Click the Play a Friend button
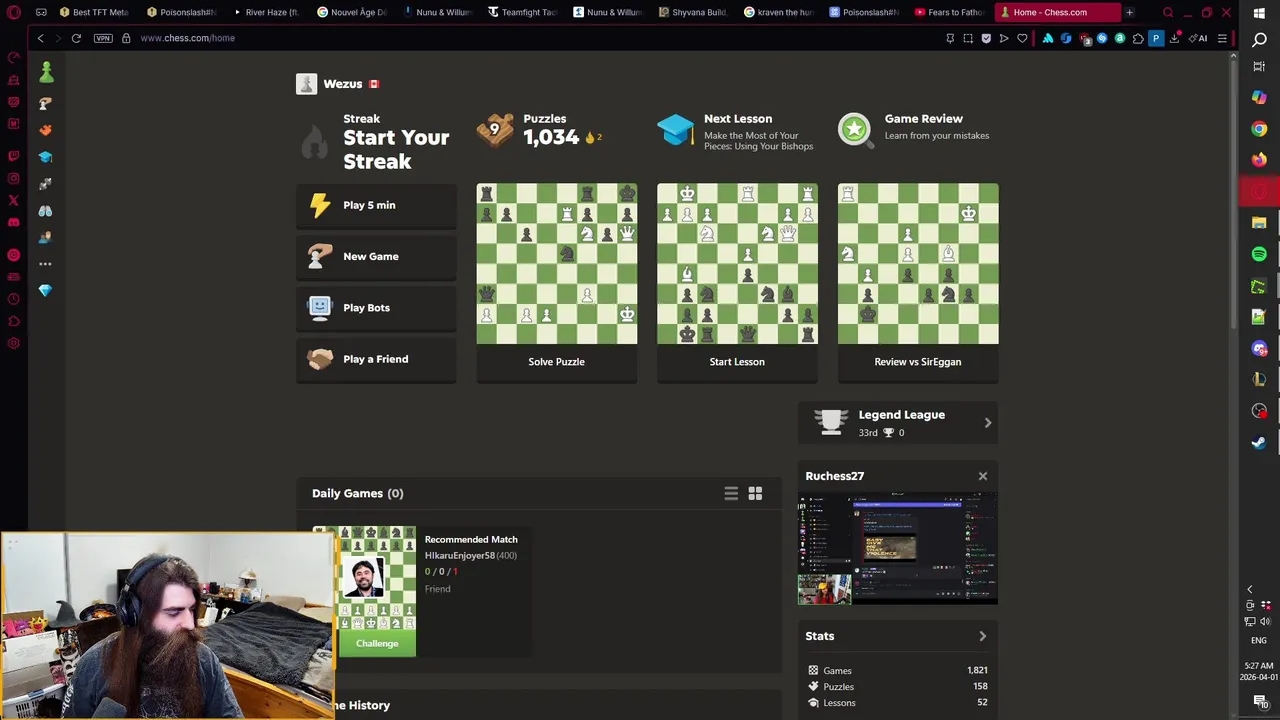This screenshot has height=720, width=1280. pos(376,359)
